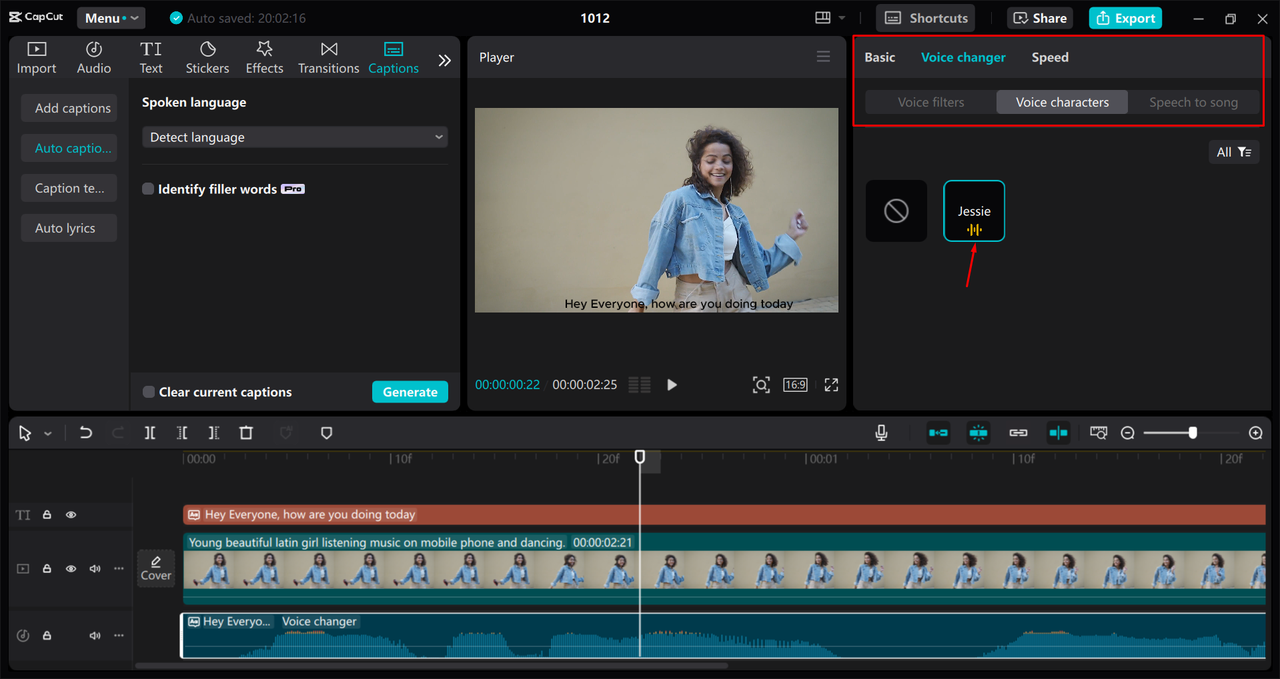Hide the caption text track

[71, 515]
